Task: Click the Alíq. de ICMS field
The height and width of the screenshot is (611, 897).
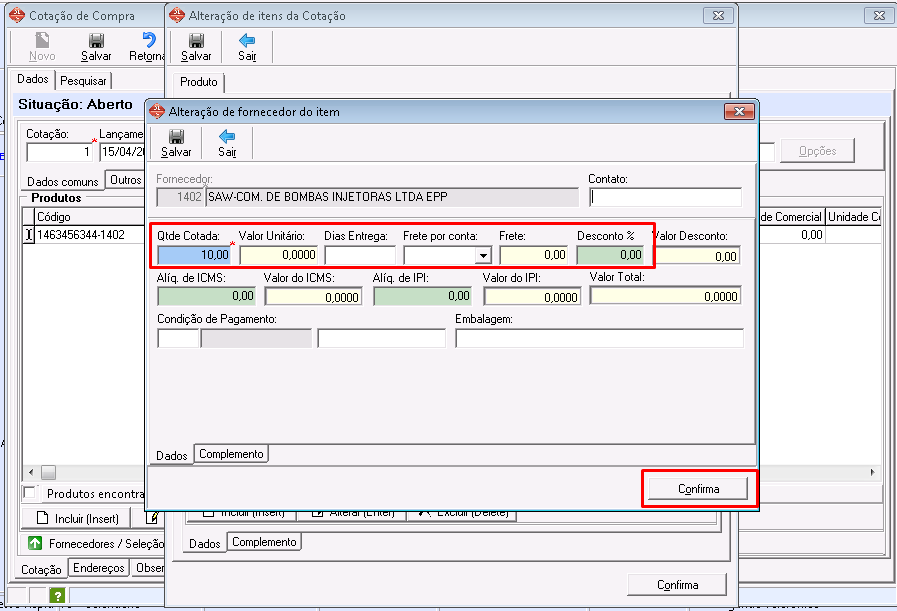Action: click(x=207, y=296)
